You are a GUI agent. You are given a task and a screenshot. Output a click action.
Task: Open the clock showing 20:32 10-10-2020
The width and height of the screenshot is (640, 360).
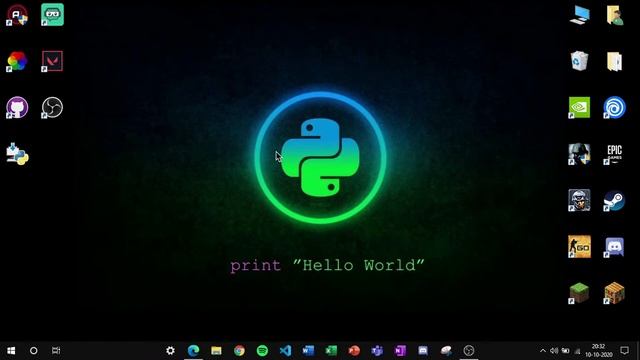599,351
